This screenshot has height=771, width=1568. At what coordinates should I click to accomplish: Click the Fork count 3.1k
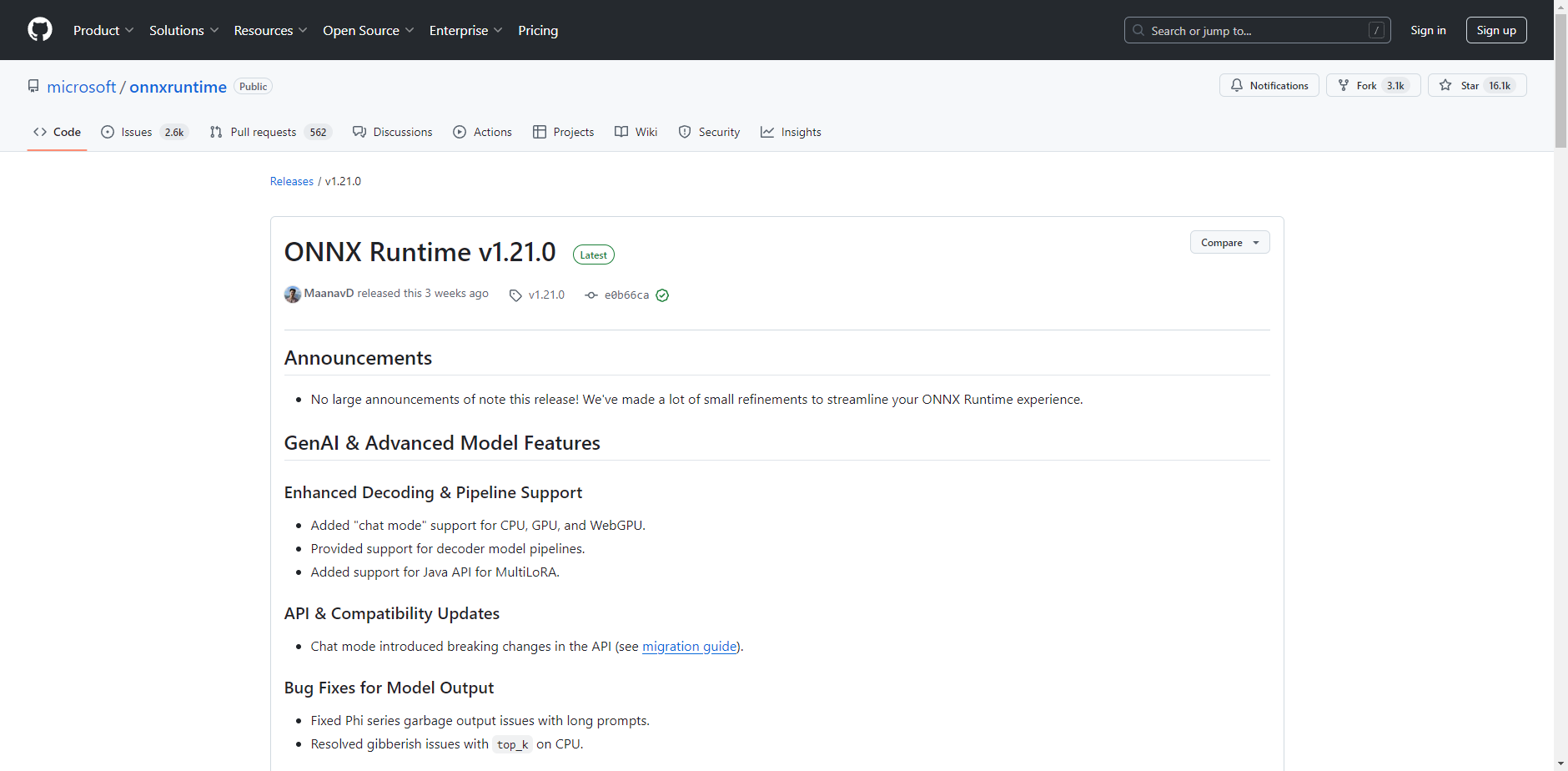pos(1395,85)
